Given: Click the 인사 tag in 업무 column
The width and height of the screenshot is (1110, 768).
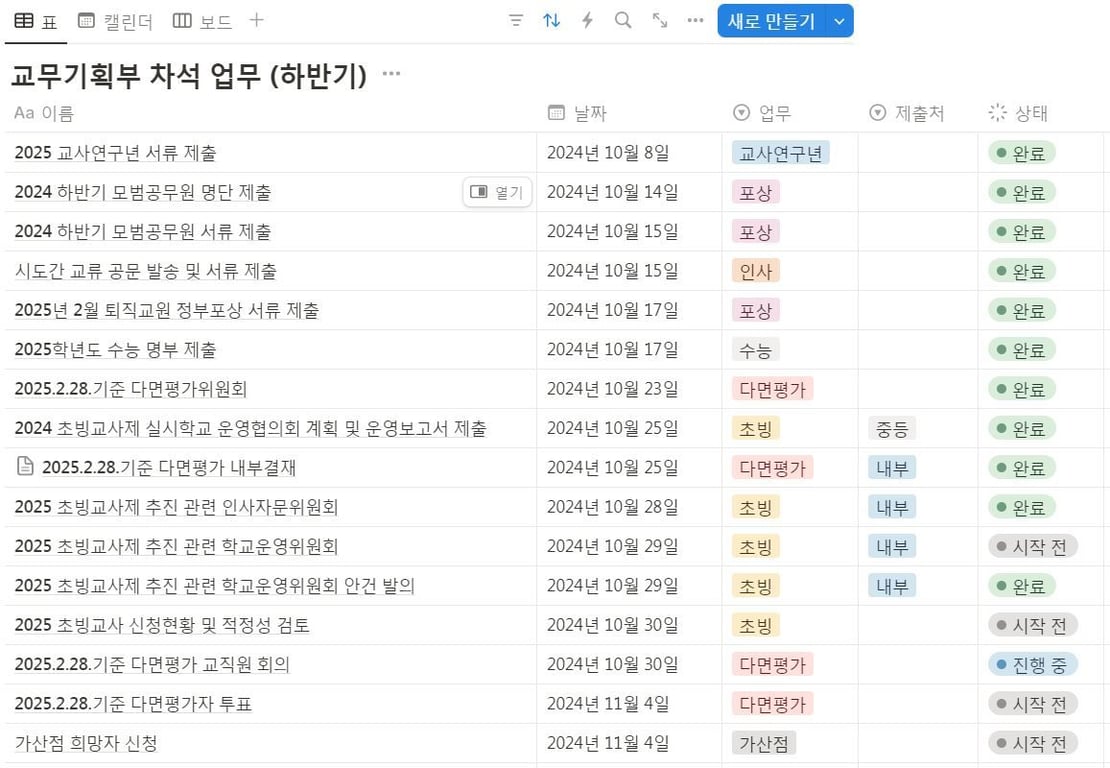Looking at the screenshot, I should (x=755, y=271).
